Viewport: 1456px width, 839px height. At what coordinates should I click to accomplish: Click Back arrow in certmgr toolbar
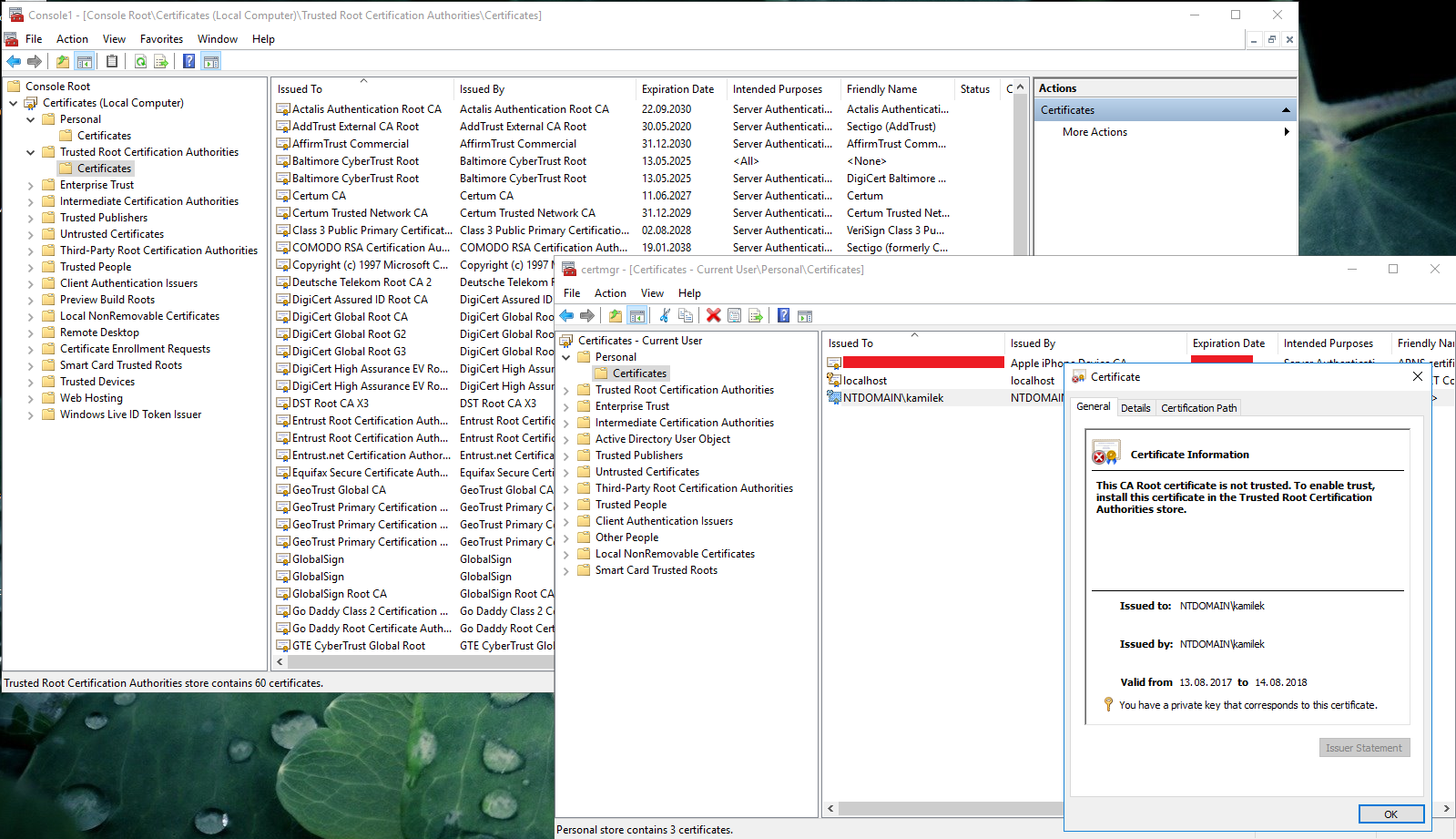point(566,315)
